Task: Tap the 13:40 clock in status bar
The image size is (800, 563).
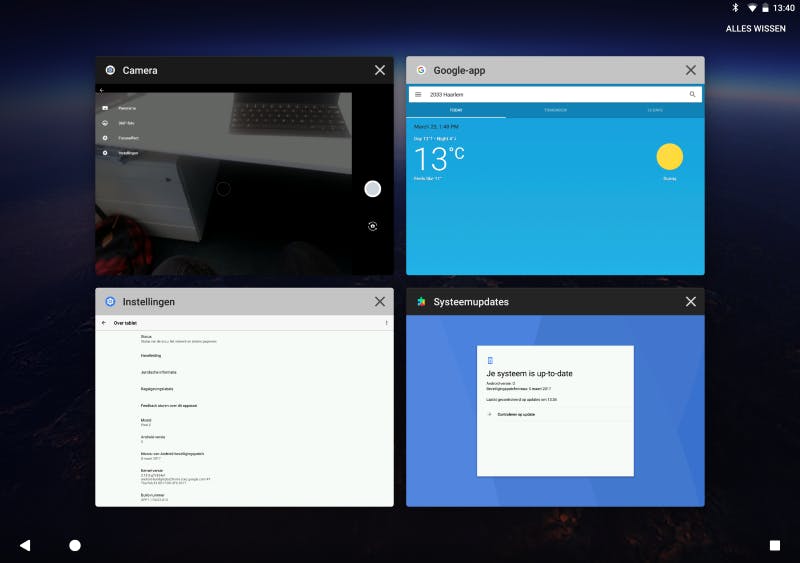Action: 784,8
